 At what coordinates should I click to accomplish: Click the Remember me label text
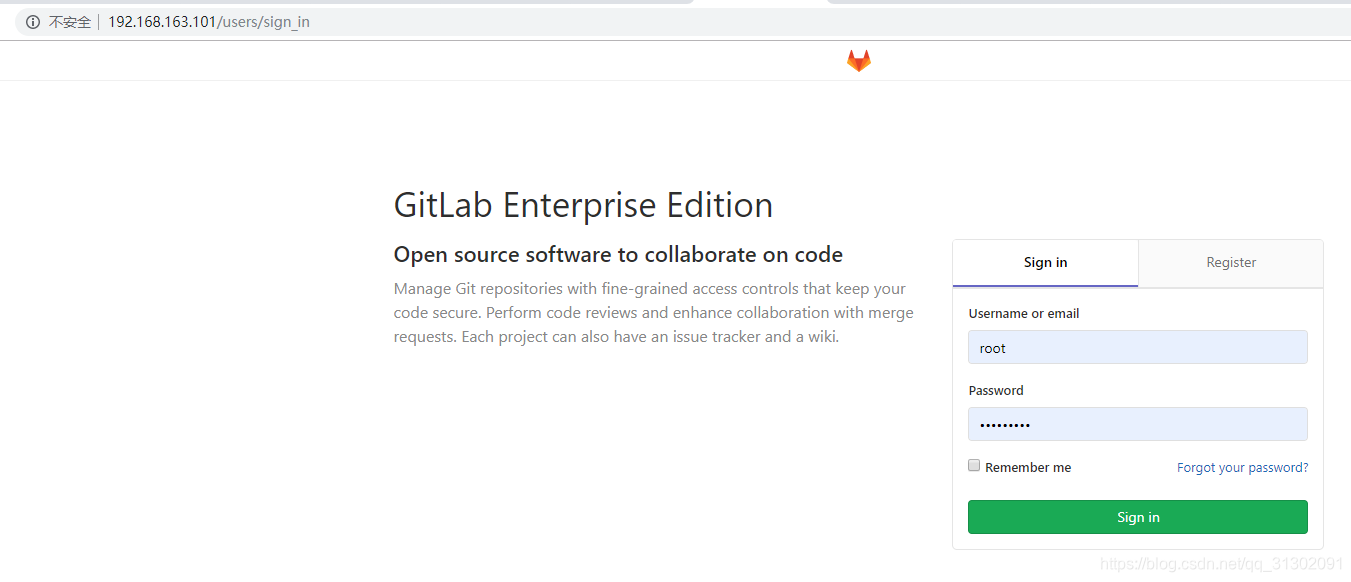point(1028,468)
